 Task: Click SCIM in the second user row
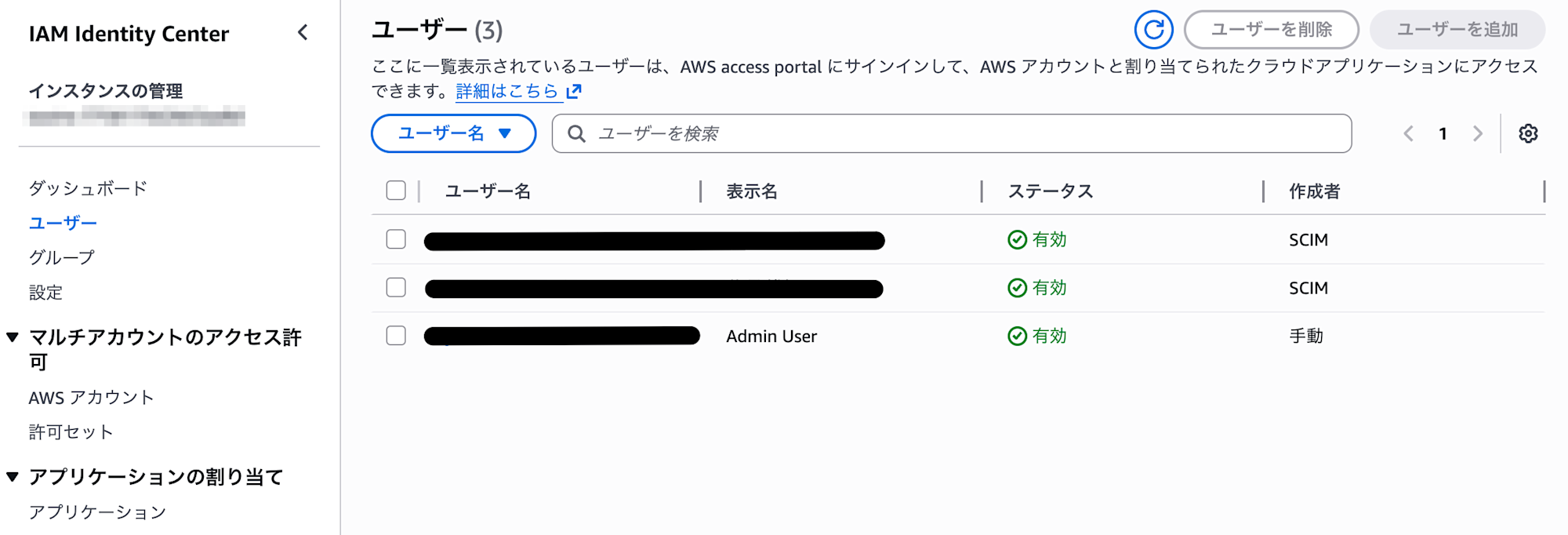click(x=1308, y=288)
